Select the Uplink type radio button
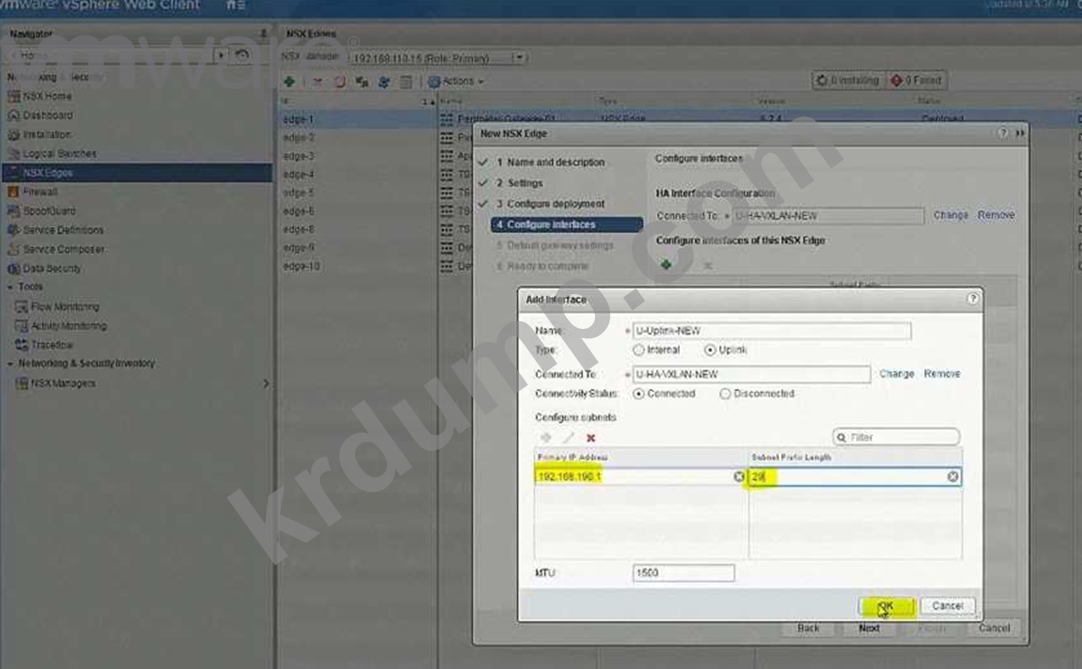Image resolution: width=1082 pixels, height=669 pixels. coord(709,350)
